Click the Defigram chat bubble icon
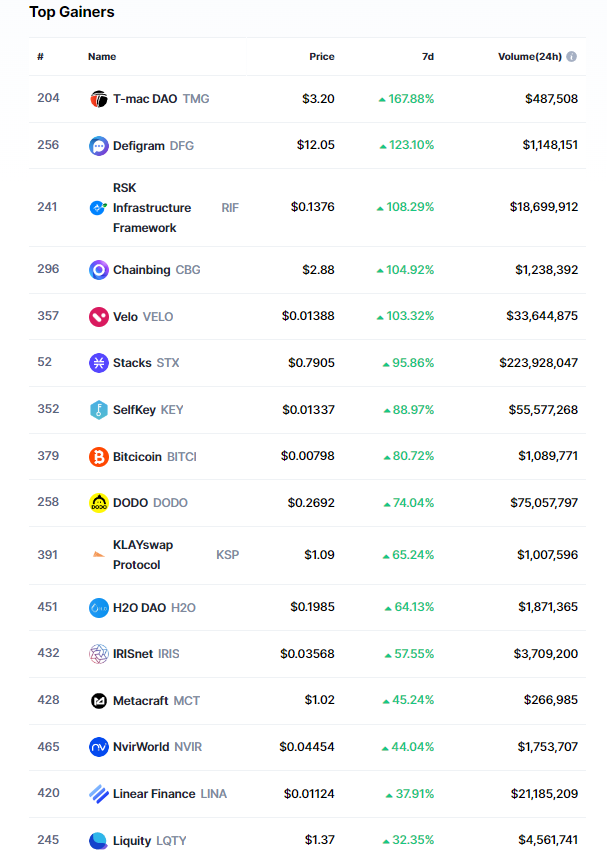Screen dimensions: 607x857 (98, 146)
